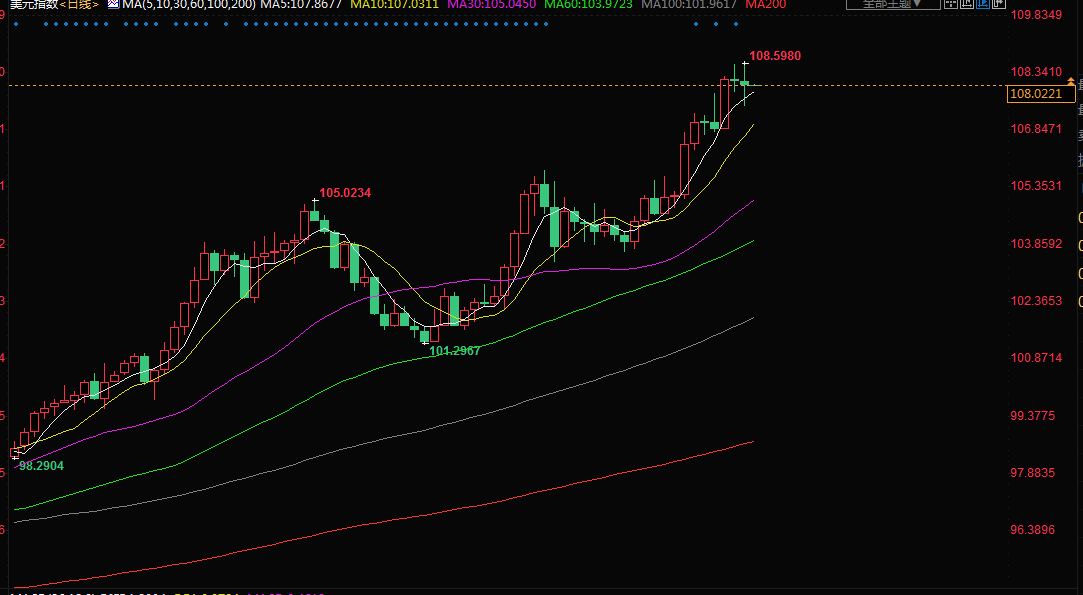Click the 105.0234 peak price label

[x=345, y=193]
